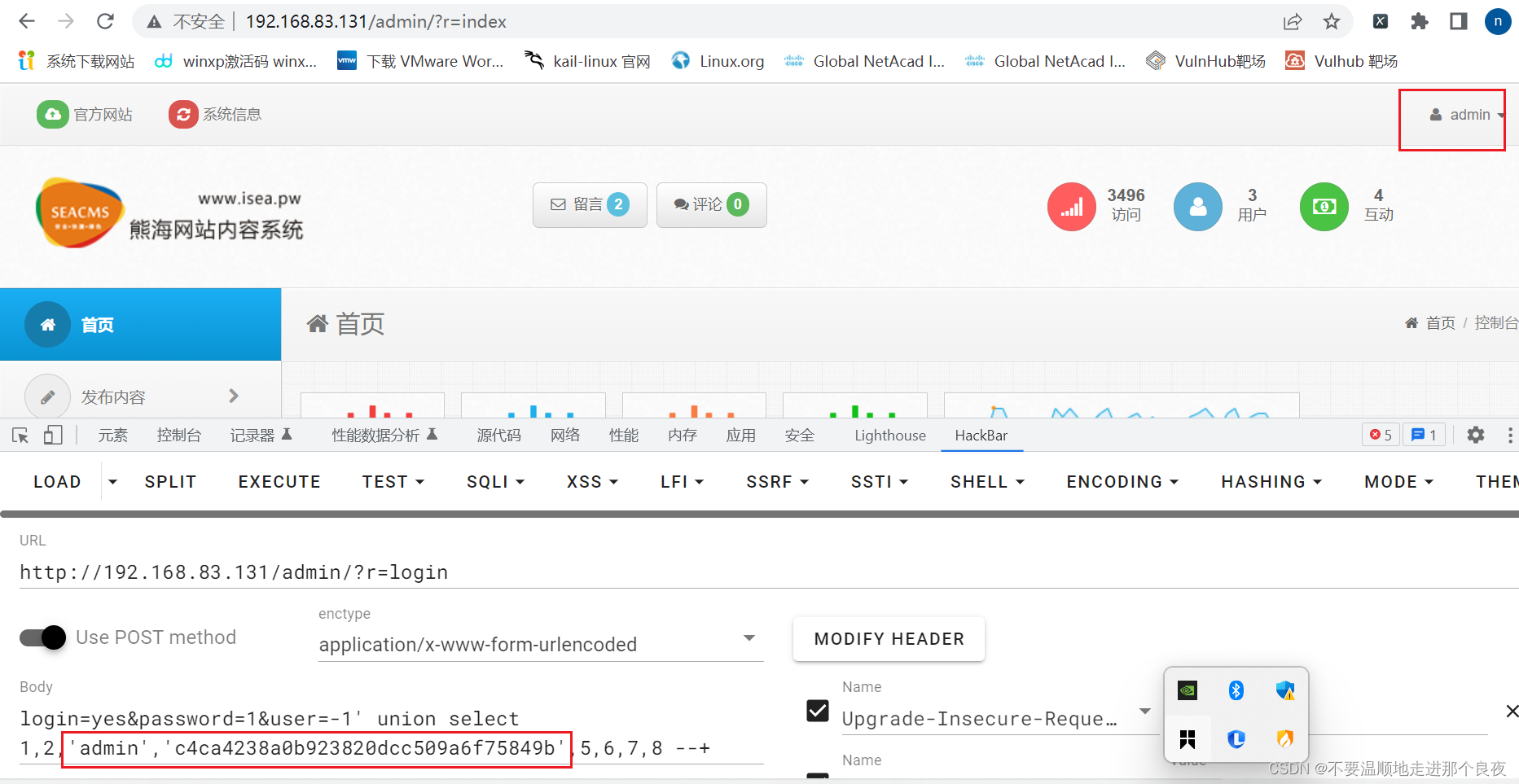Open the XSS dropdown in HackBar
1519x784 pixels.
(592, 482)
